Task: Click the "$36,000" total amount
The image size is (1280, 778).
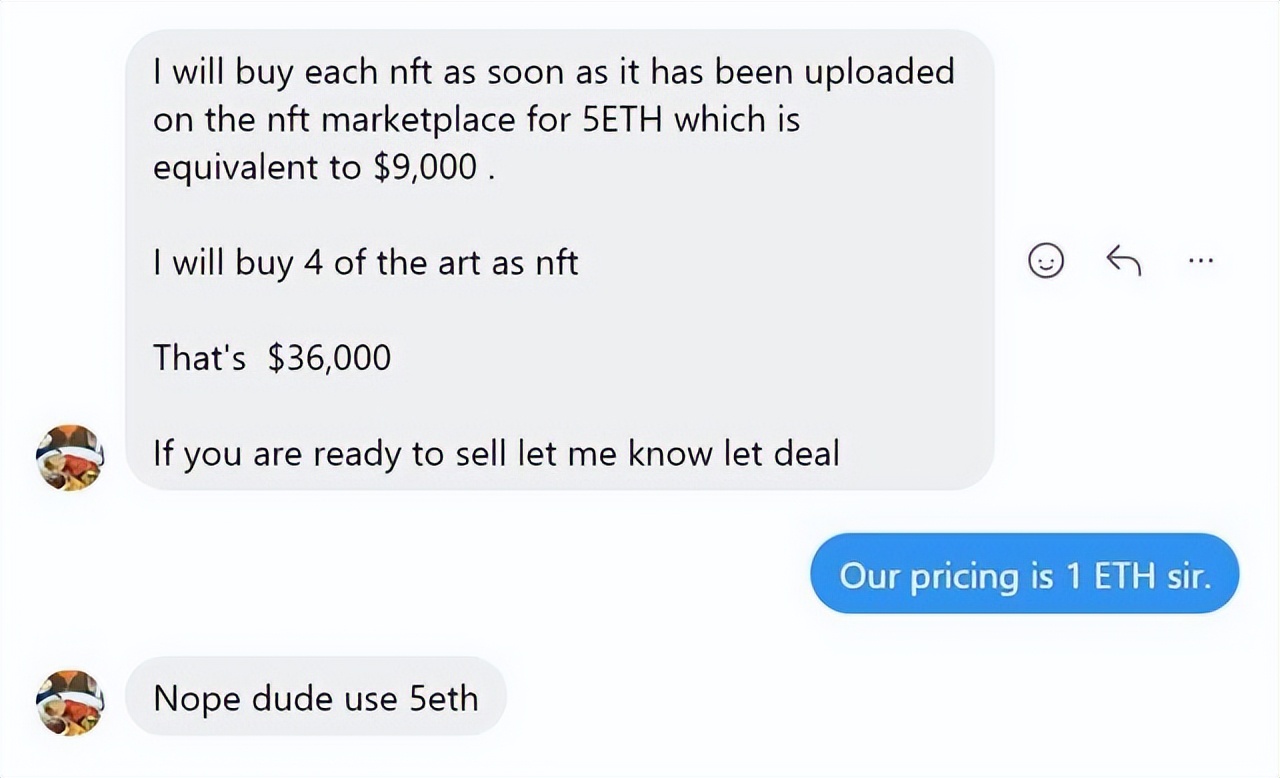Action: click(329, 357)
